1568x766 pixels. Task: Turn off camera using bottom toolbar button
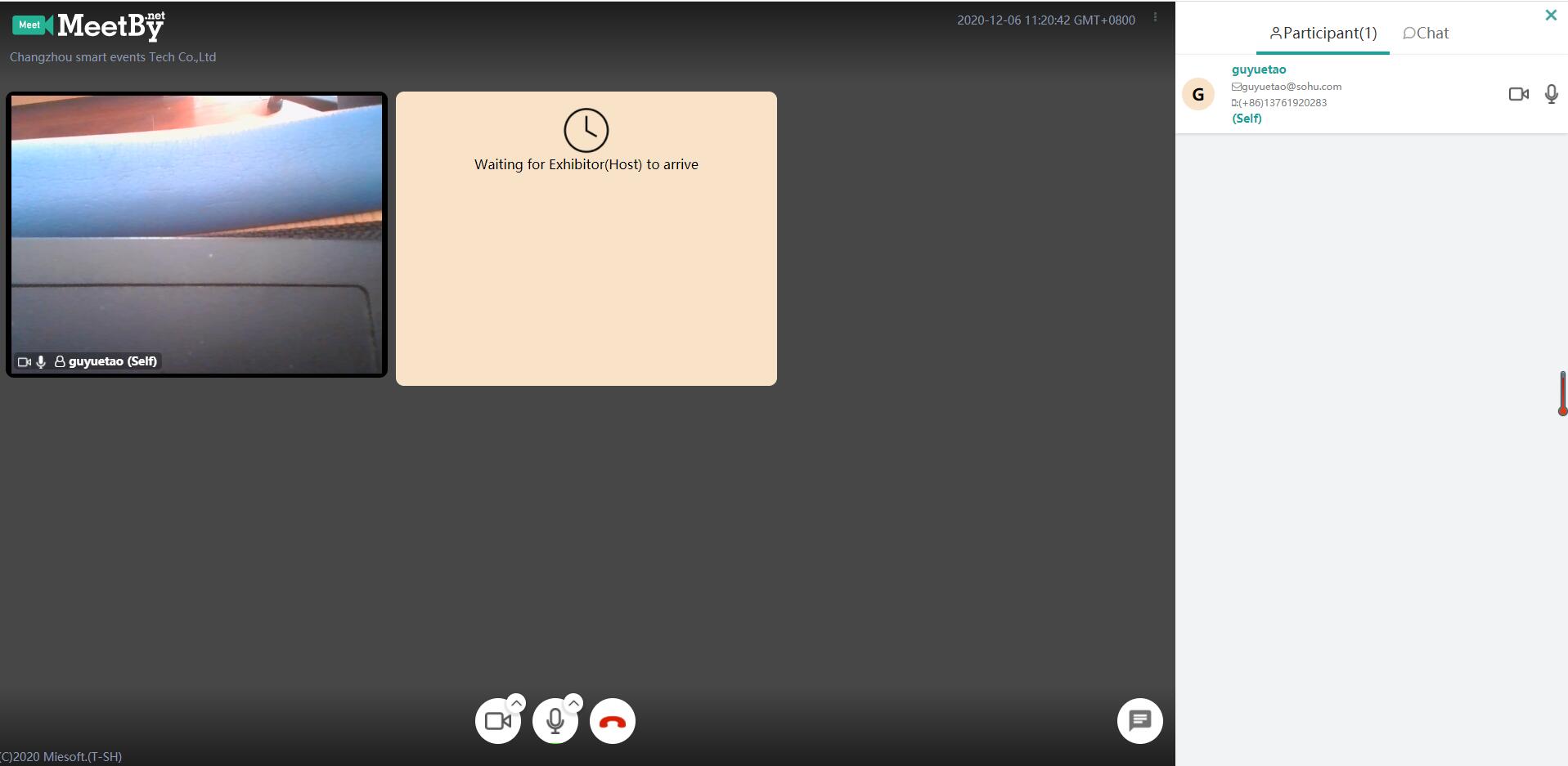pyautogui.click(x=497, y=721)
